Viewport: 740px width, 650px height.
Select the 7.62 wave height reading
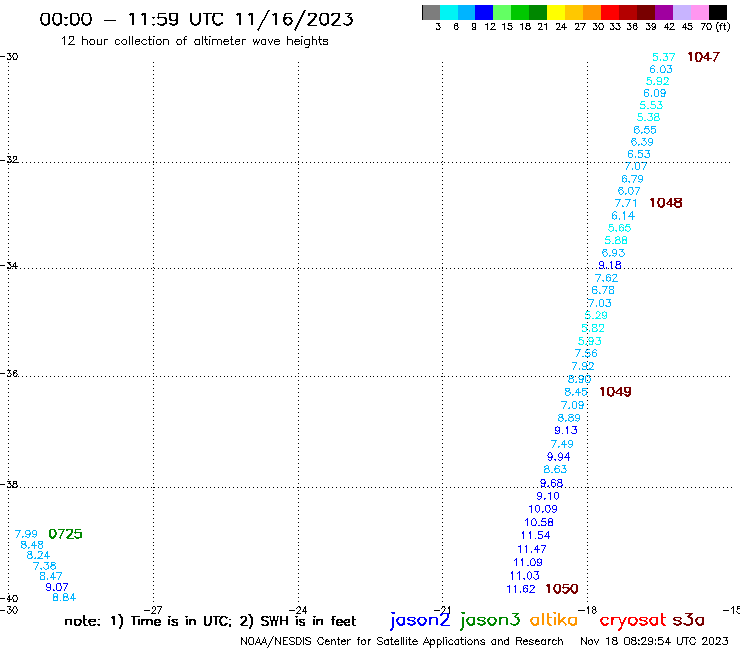tap(606, 278)
